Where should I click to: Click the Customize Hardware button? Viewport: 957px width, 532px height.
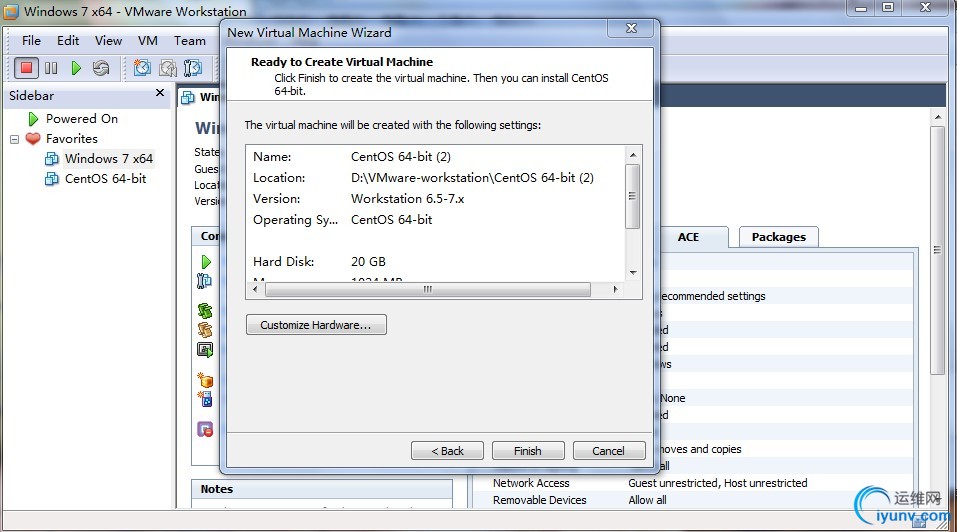[x=316, y=325]
